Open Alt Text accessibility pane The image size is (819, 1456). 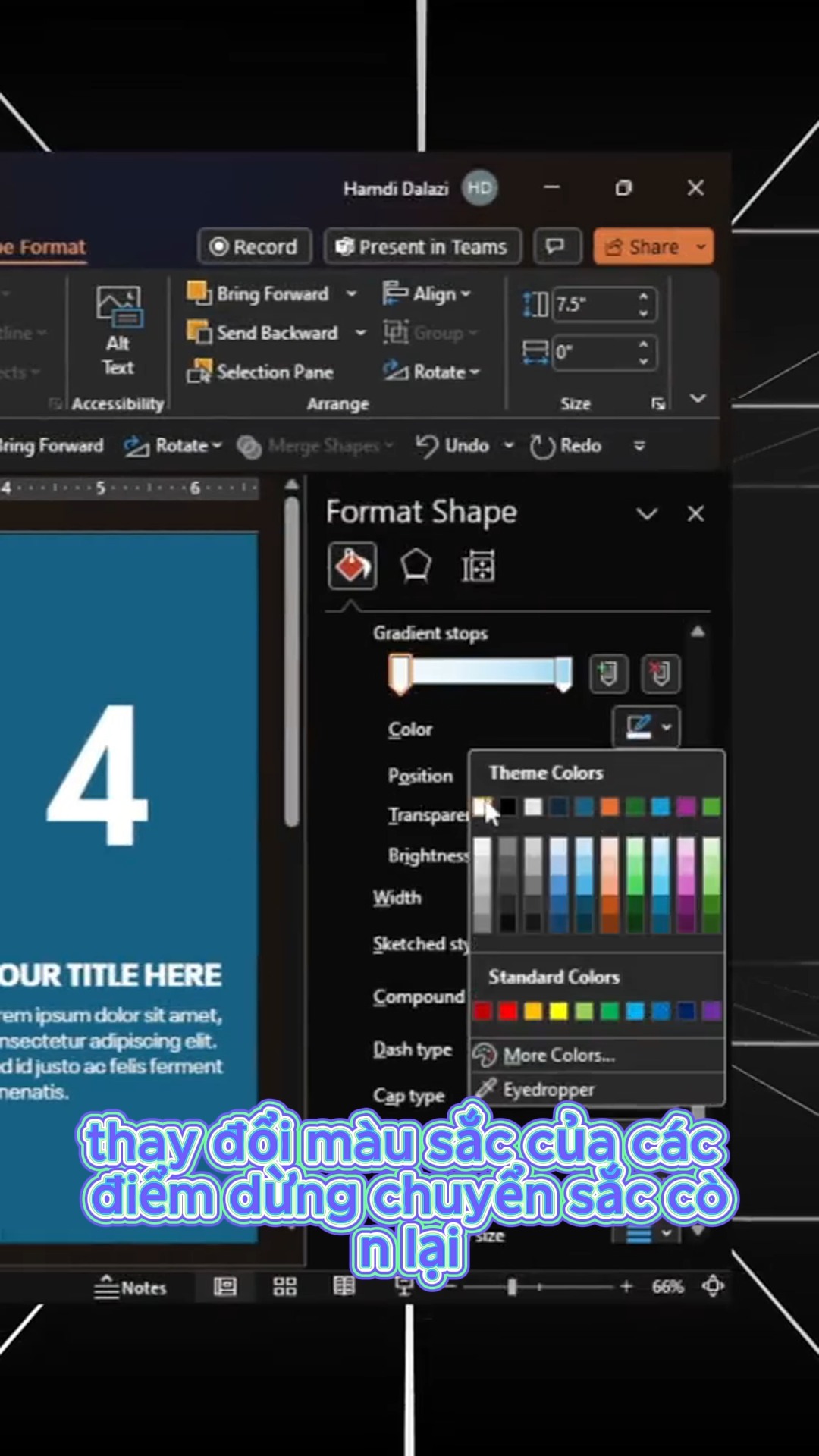coord(118,331)
